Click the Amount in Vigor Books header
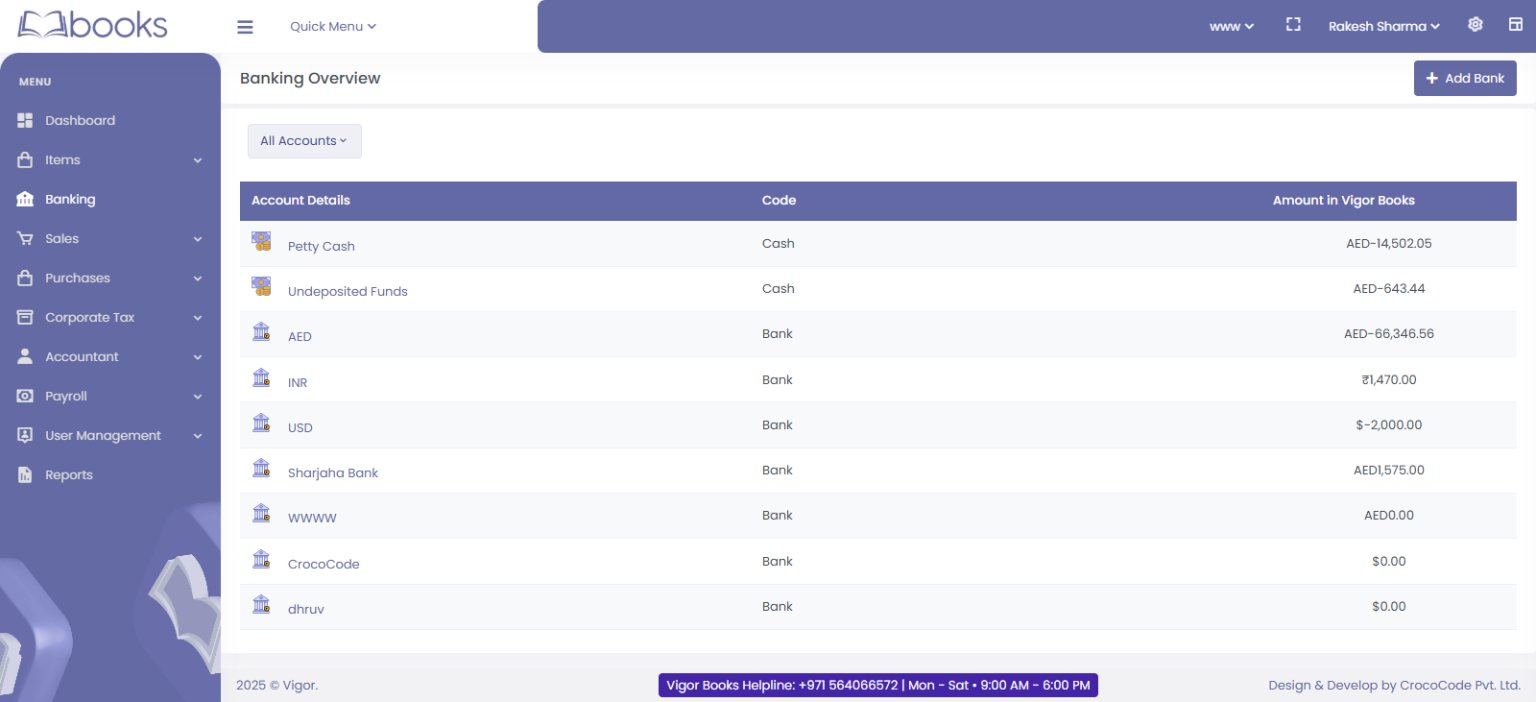Viewport: 1536px width, 702px height. click(1344, 200)
